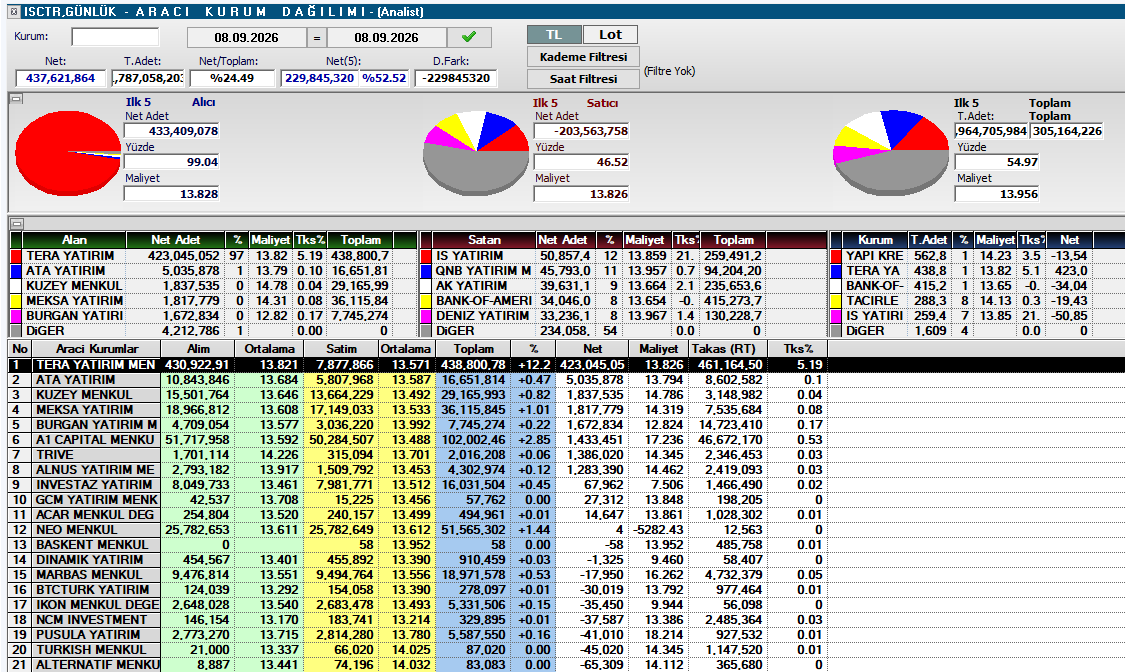This screenshot has width=1125, height=672.
Task: Select the D.Fark value field
Action: [456, 78]
